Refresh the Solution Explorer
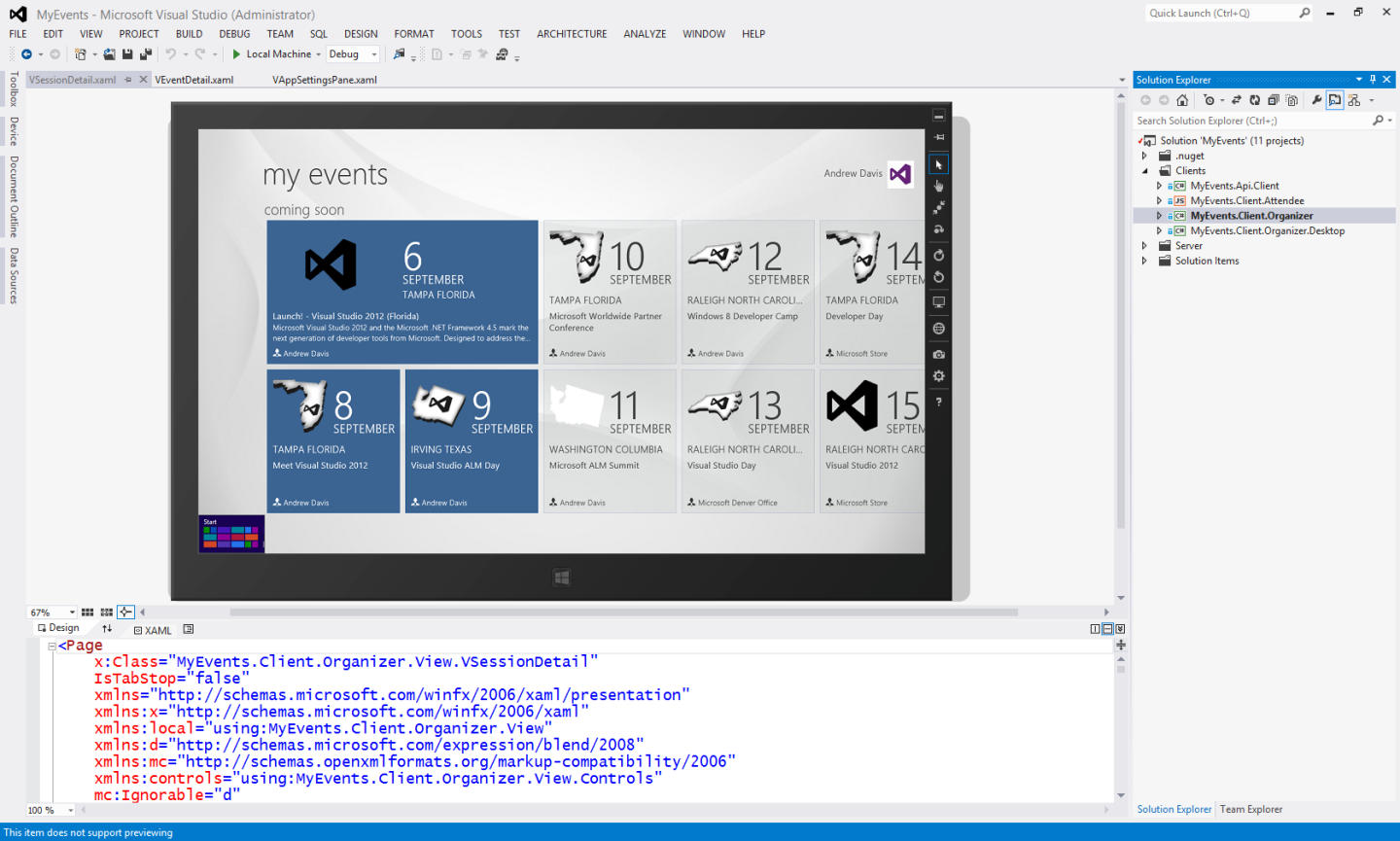Image resolution: width=1400 pixels, height=841 pixels. [x=1255, y=99]
